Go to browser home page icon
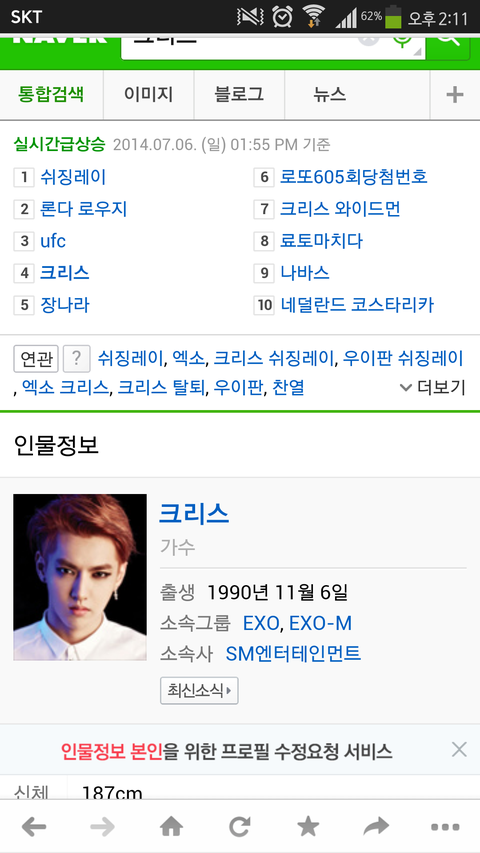The width and height of the screenshot is (480, 853). (x=171, y=827)
